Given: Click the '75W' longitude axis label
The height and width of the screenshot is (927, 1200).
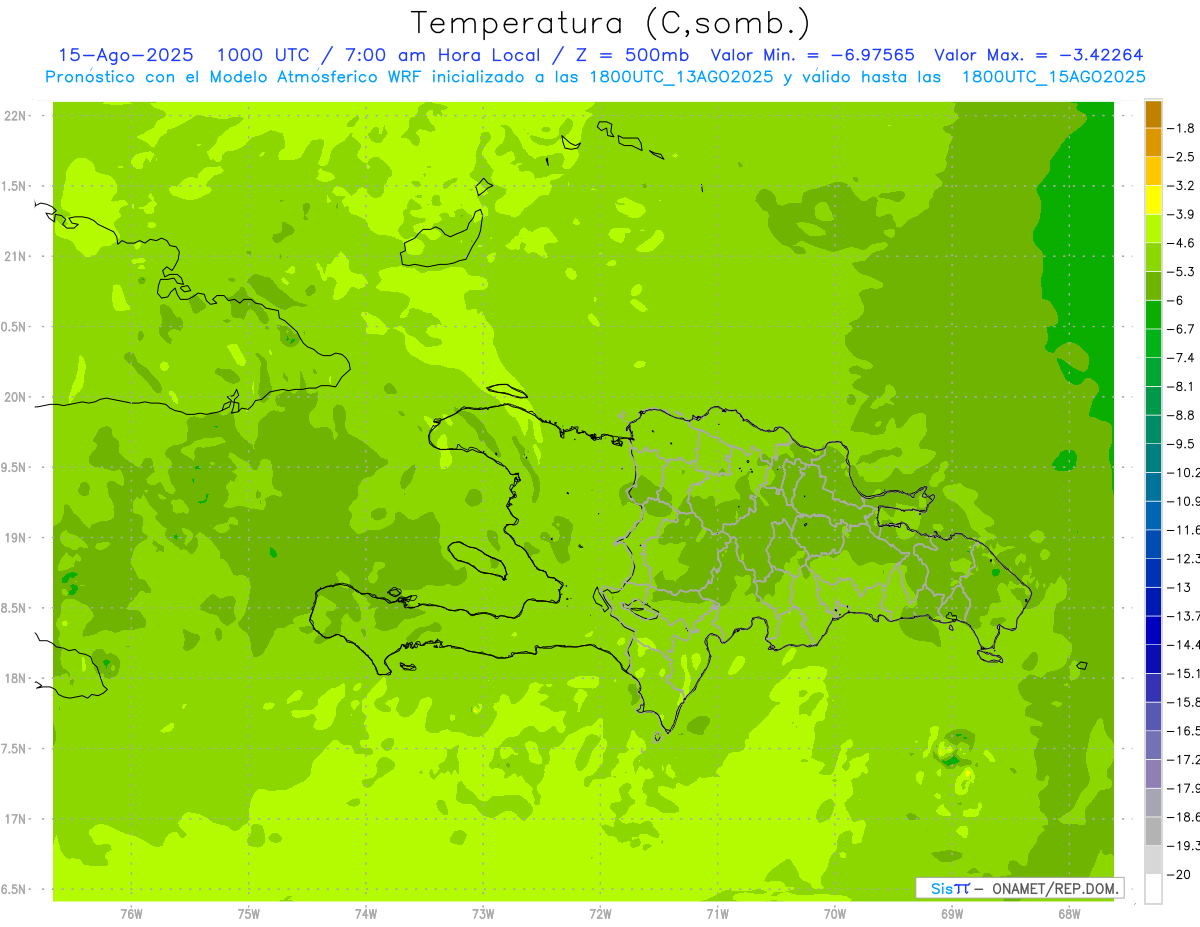Looking at the screenshot, I should 249,914.
